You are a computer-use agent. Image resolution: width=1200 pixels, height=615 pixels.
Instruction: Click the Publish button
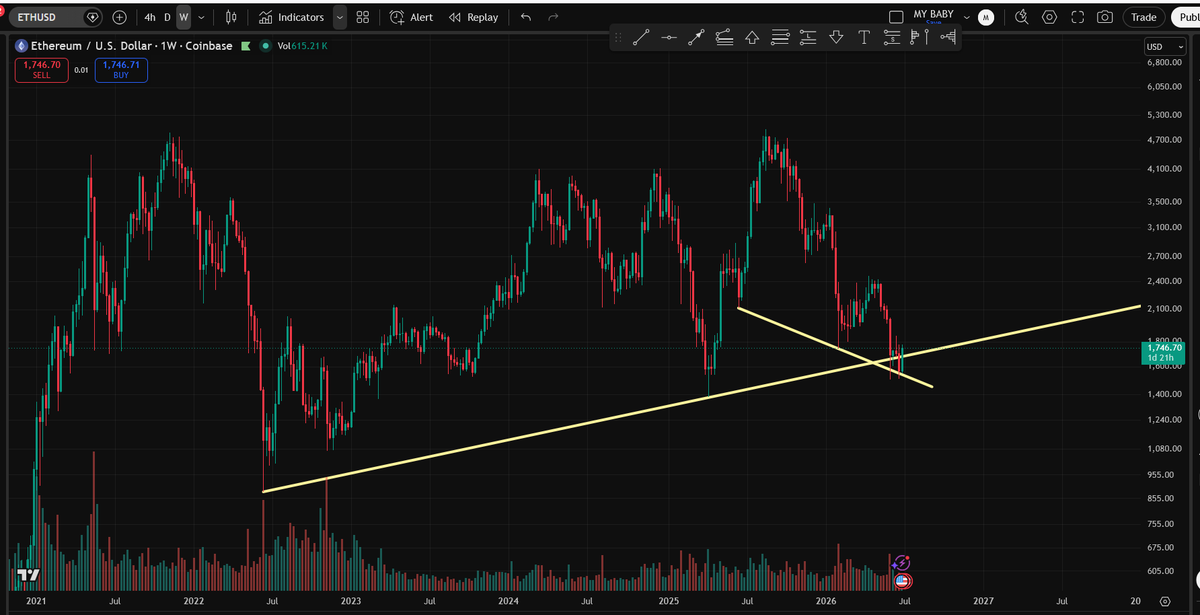coord(1184,17)
